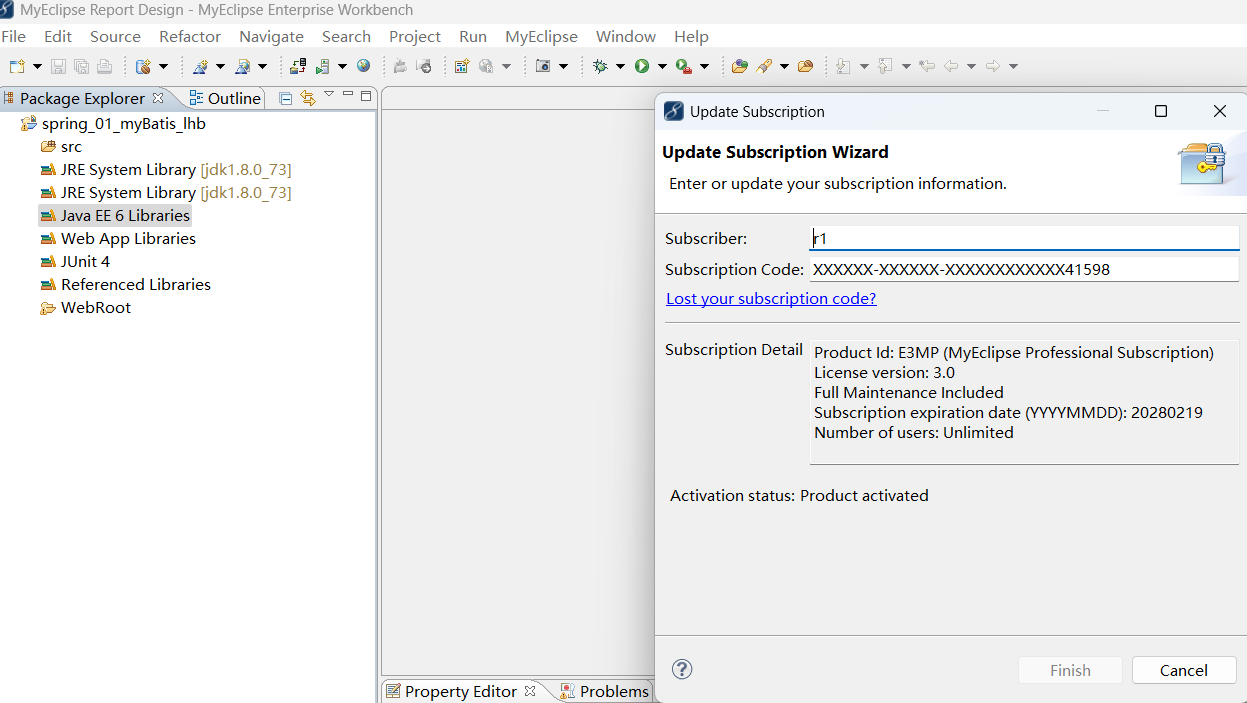The height and width of the screenshot is (703, 1247).
Task: Click the Last Edit Location arrow icon
Action: [x=927, y=66]
